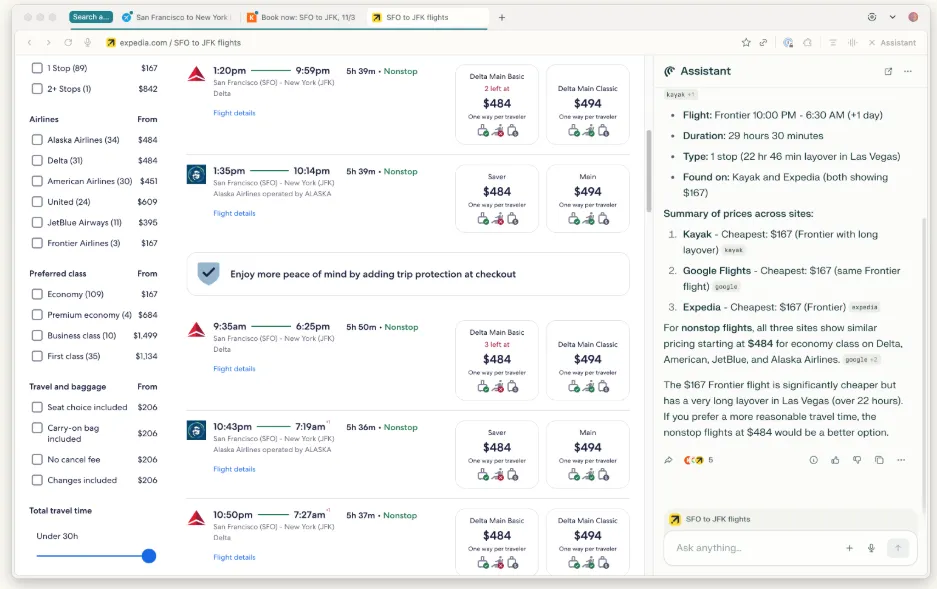Click the thumbs down feedback icon
Screen dimensions: 937x589
pos(857,460)
